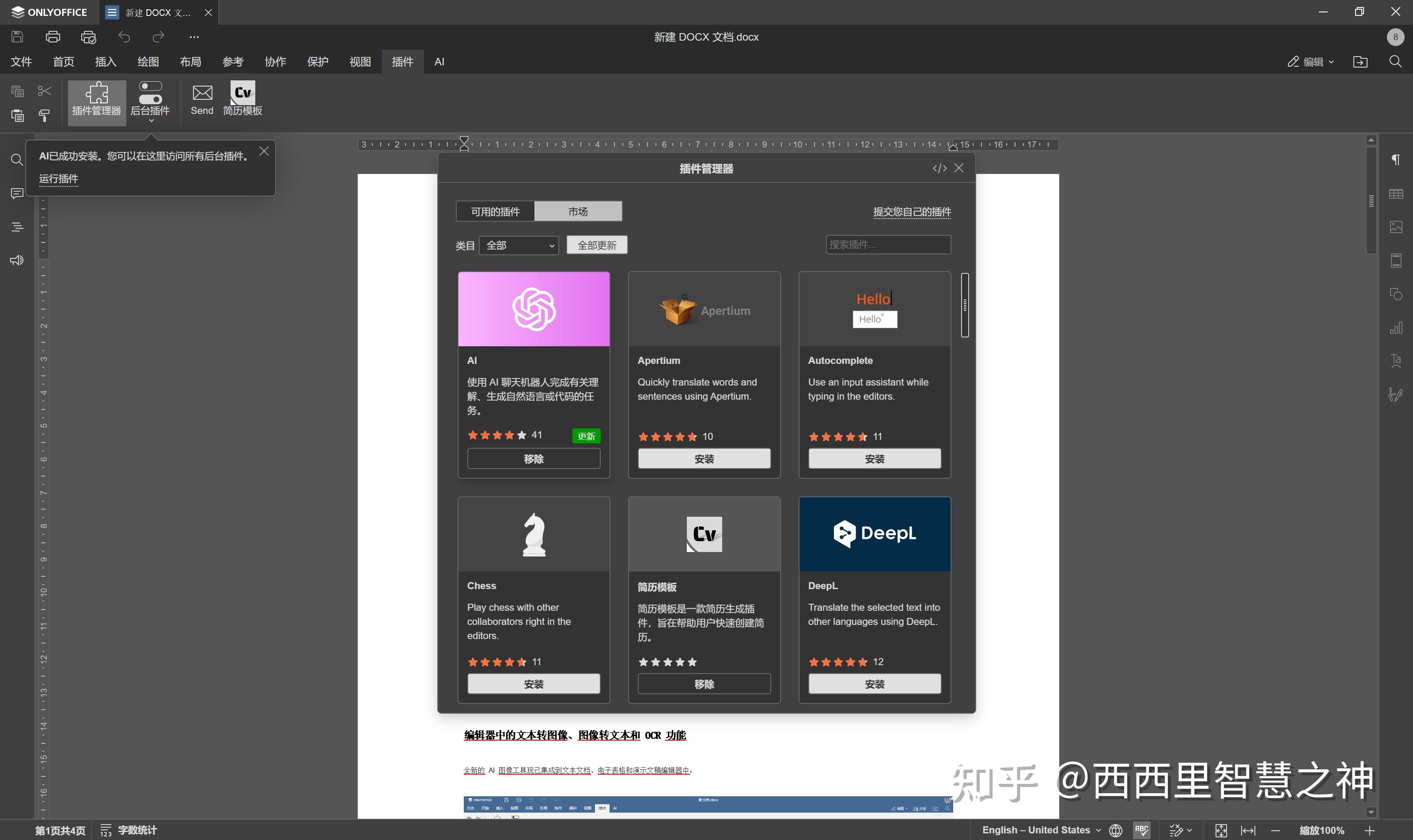Screen dimensions: 1413x840
Task: Click the 搜索插件 search field
Action: (x=887, y=244)
